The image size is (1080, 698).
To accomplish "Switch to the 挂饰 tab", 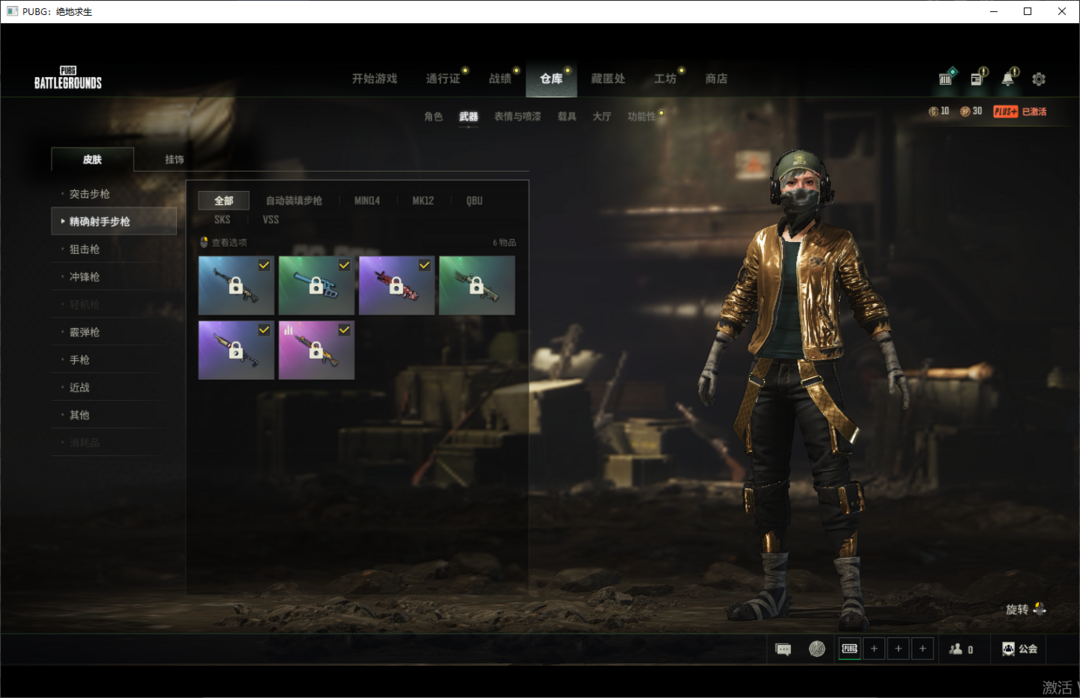I will 174,159.
